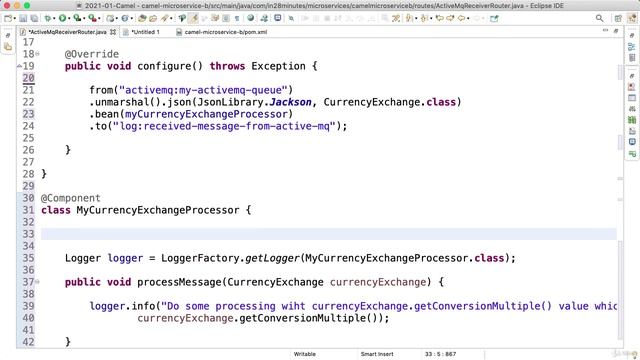Click the Debug bug icon
The image size is (640, 360).
click(x=48, y=18)
